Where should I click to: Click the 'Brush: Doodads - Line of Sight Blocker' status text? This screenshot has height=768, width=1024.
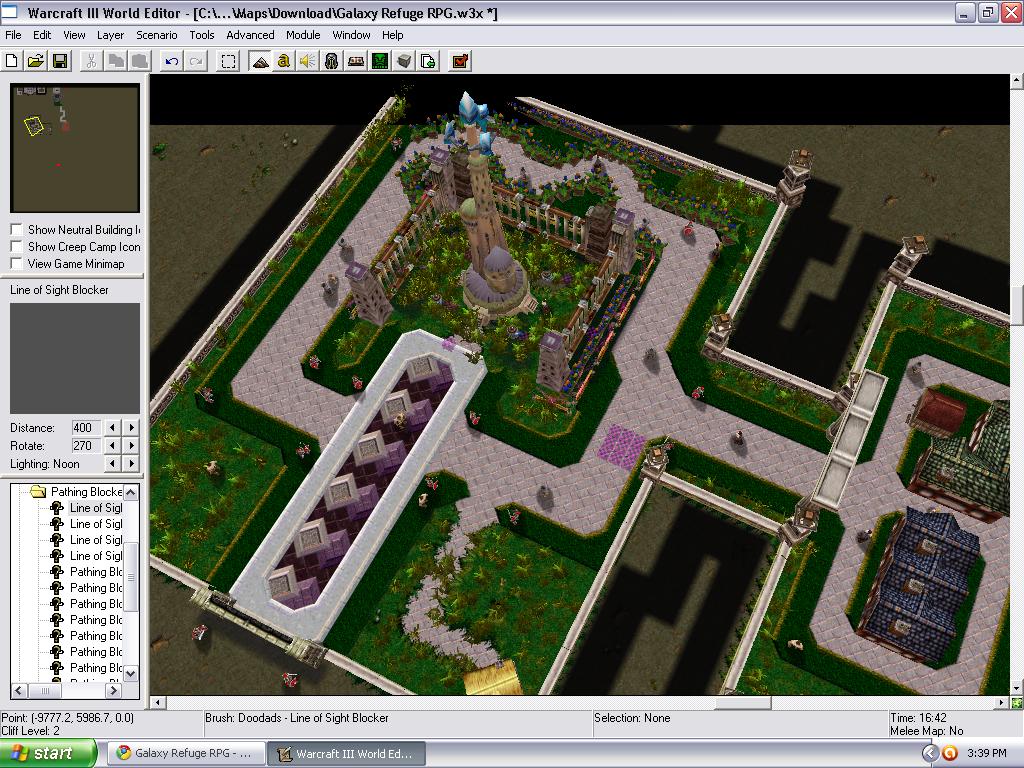tap(296, 718)
